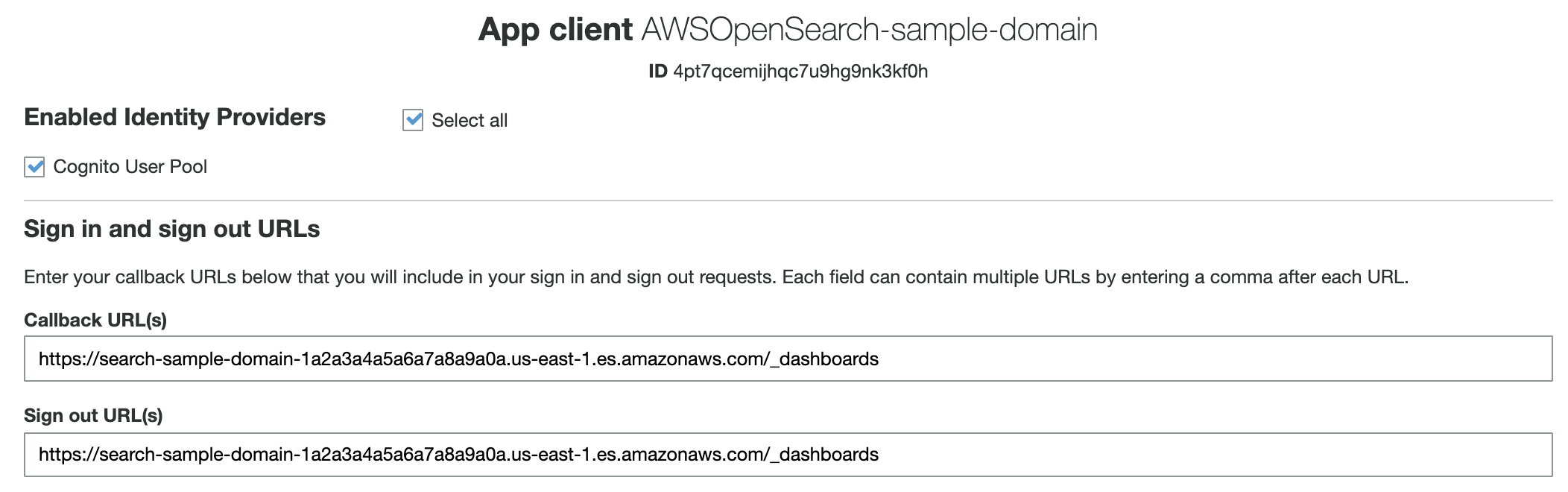
Task: Place cursor on "_dashboards" in Sign out URL field
Action: pos(828,455)
